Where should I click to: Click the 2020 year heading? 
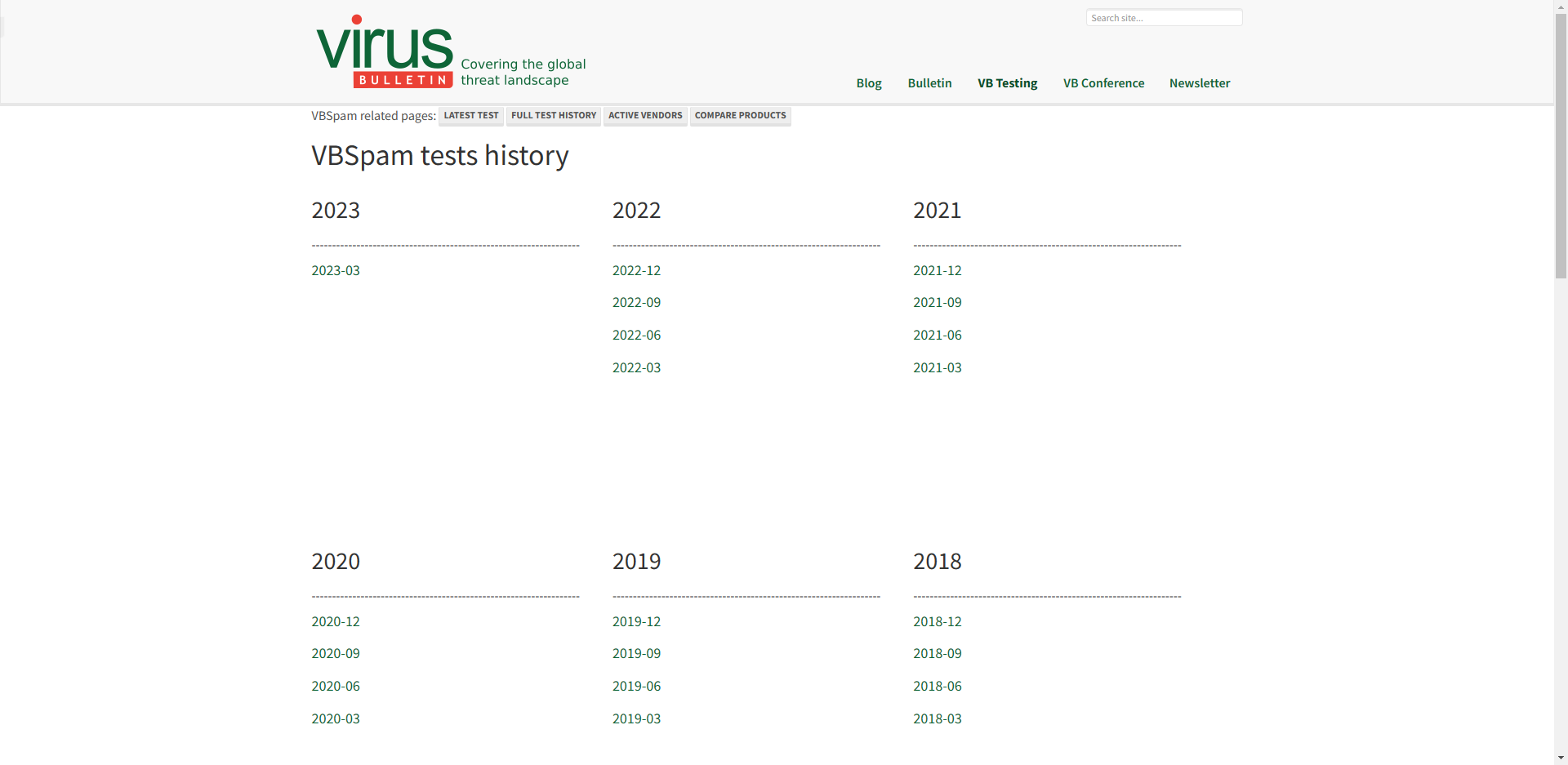point(336,562)
